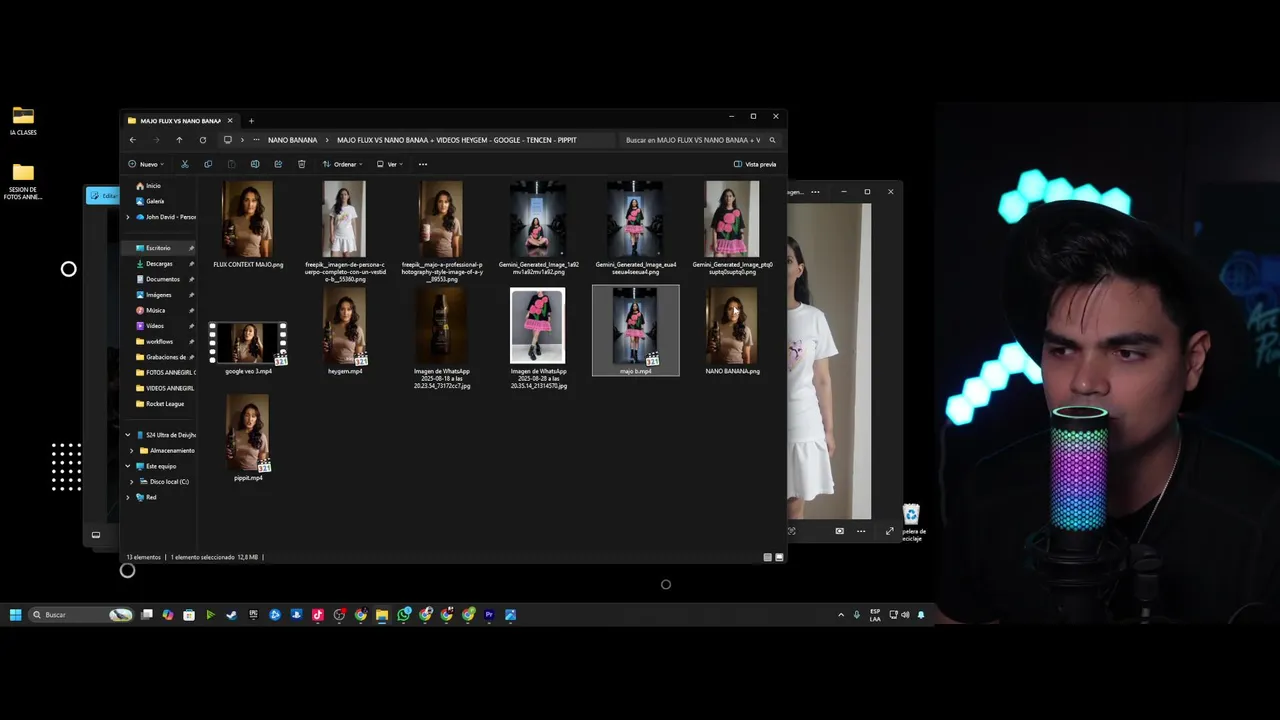
Task: Toggle the Vista previa pane
Action: [x=755, y=164]
